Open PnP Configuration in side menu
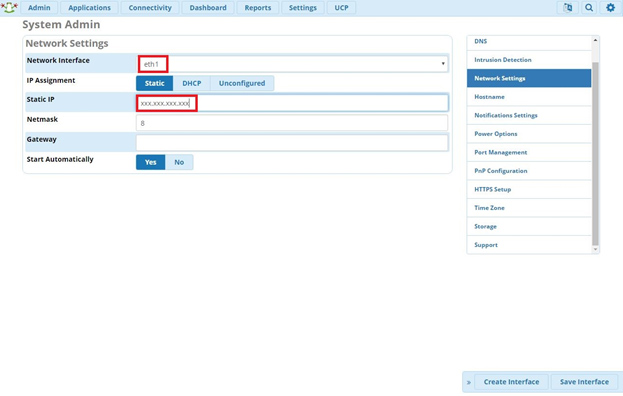 [x=529, y=171]
